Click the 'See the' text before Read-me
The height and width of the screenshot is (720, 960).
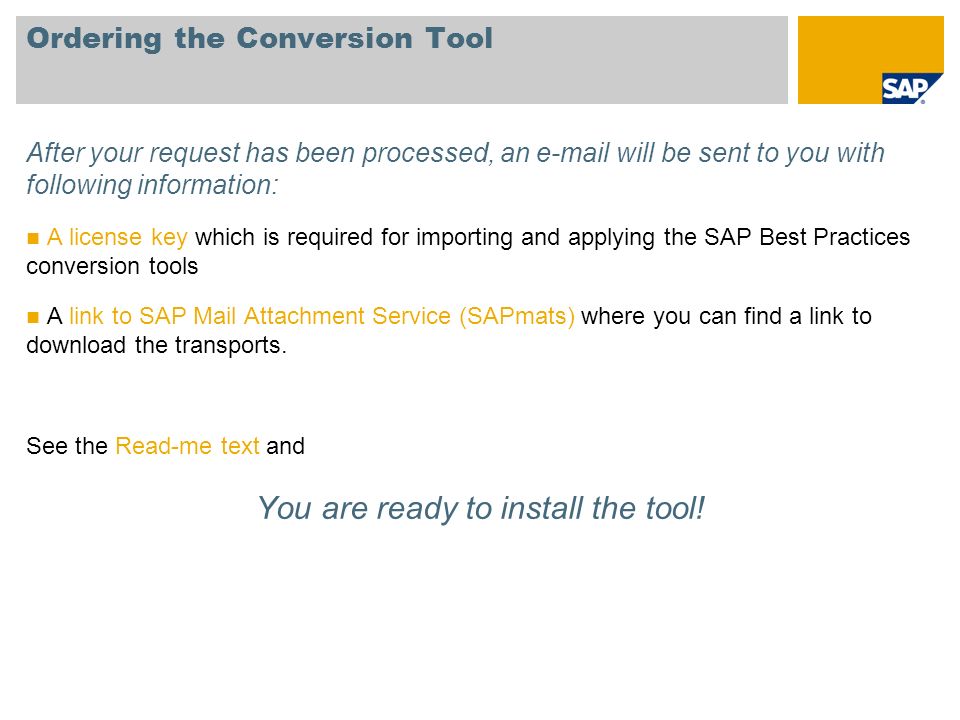click(67, 446)
